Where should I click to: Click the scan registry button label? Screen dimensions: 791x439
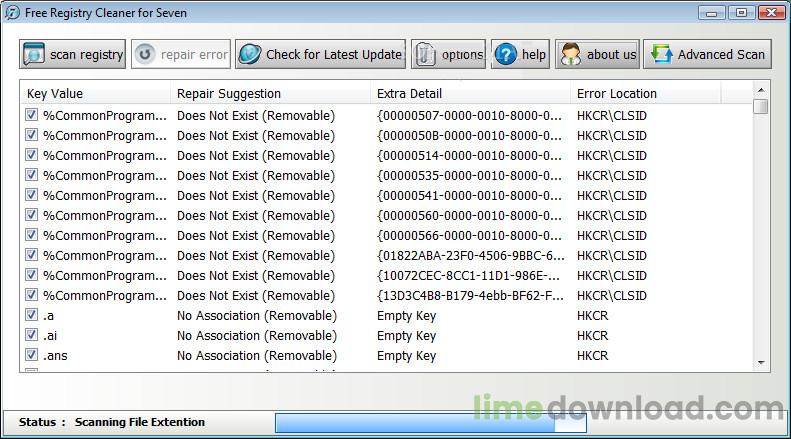point(86,54)
